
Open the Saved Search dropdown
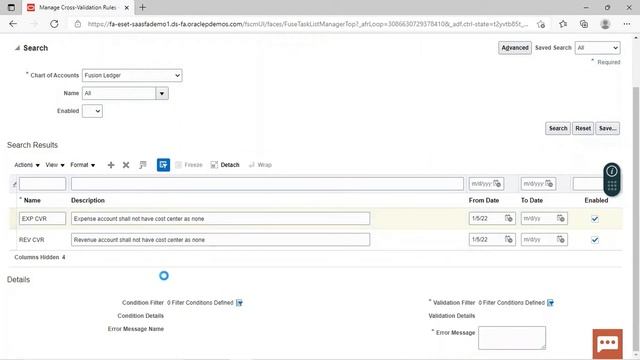[598, 48]
